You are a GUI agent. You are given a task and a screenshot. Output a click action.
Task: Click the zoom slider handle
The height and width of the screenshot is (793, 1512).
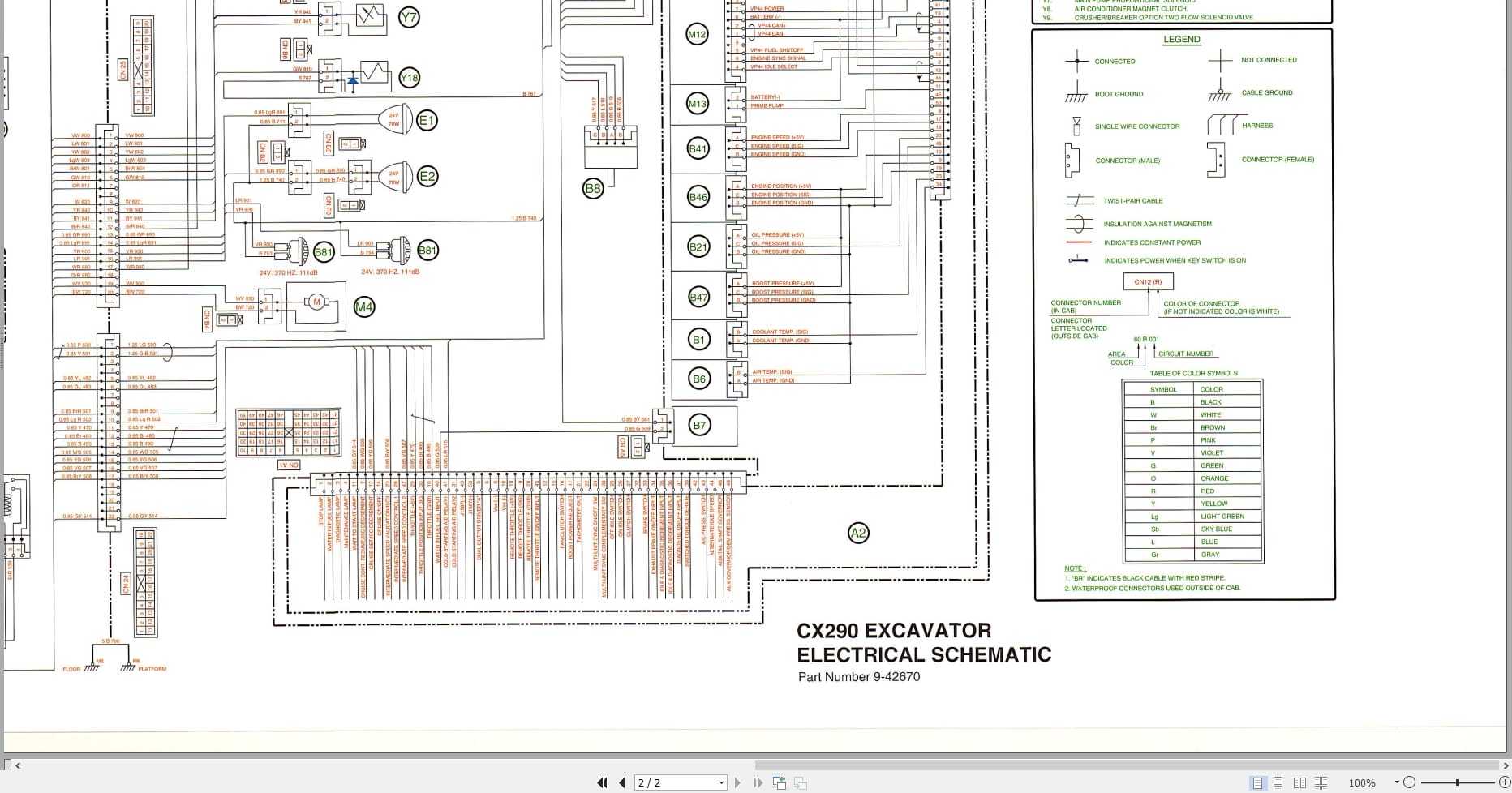point(1458,782)
